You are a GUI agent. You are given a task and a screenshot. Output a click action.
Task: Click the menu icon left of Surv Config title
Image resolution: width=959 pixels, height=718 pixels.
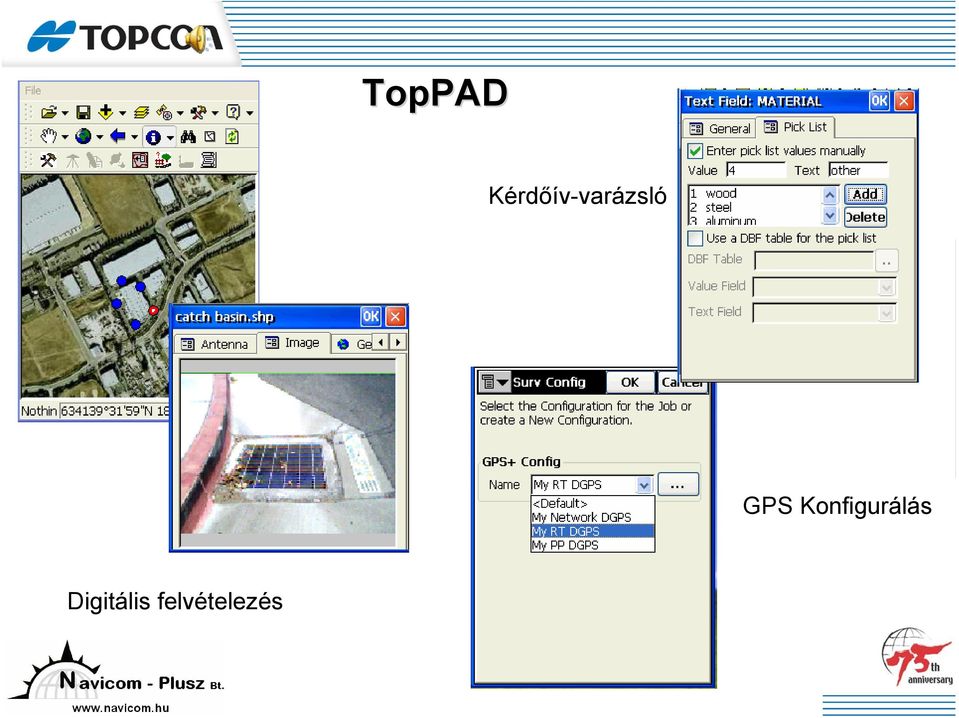pyautogui.click(x=495, y=382)
